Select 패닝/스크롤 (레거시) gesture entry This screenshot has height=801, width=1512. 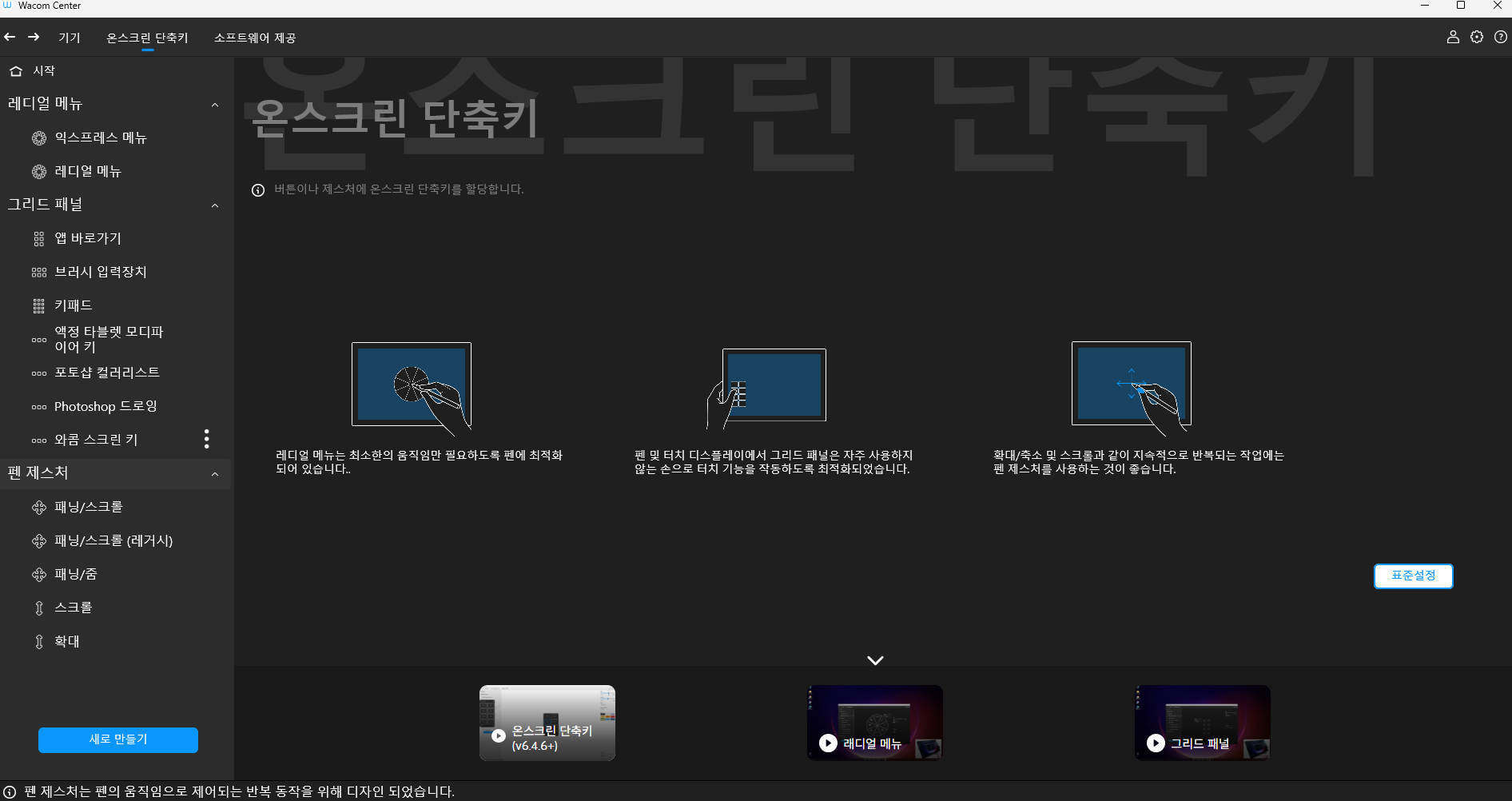pyautogui.click(x=113, y=540)
